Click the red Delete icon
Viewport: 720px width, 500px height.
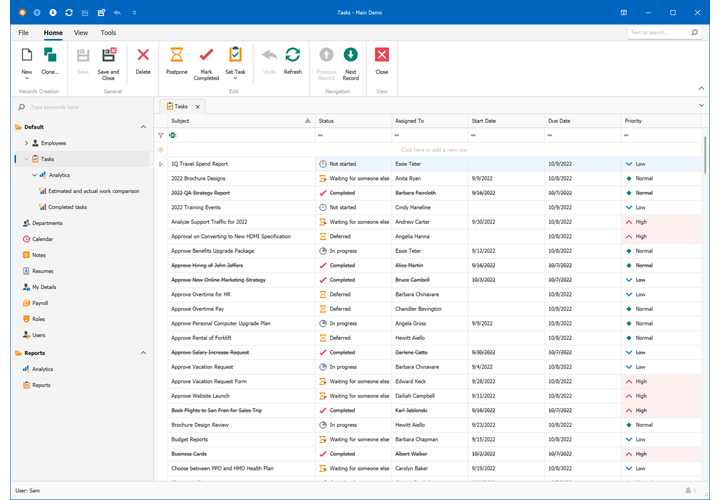coord(143,56)
